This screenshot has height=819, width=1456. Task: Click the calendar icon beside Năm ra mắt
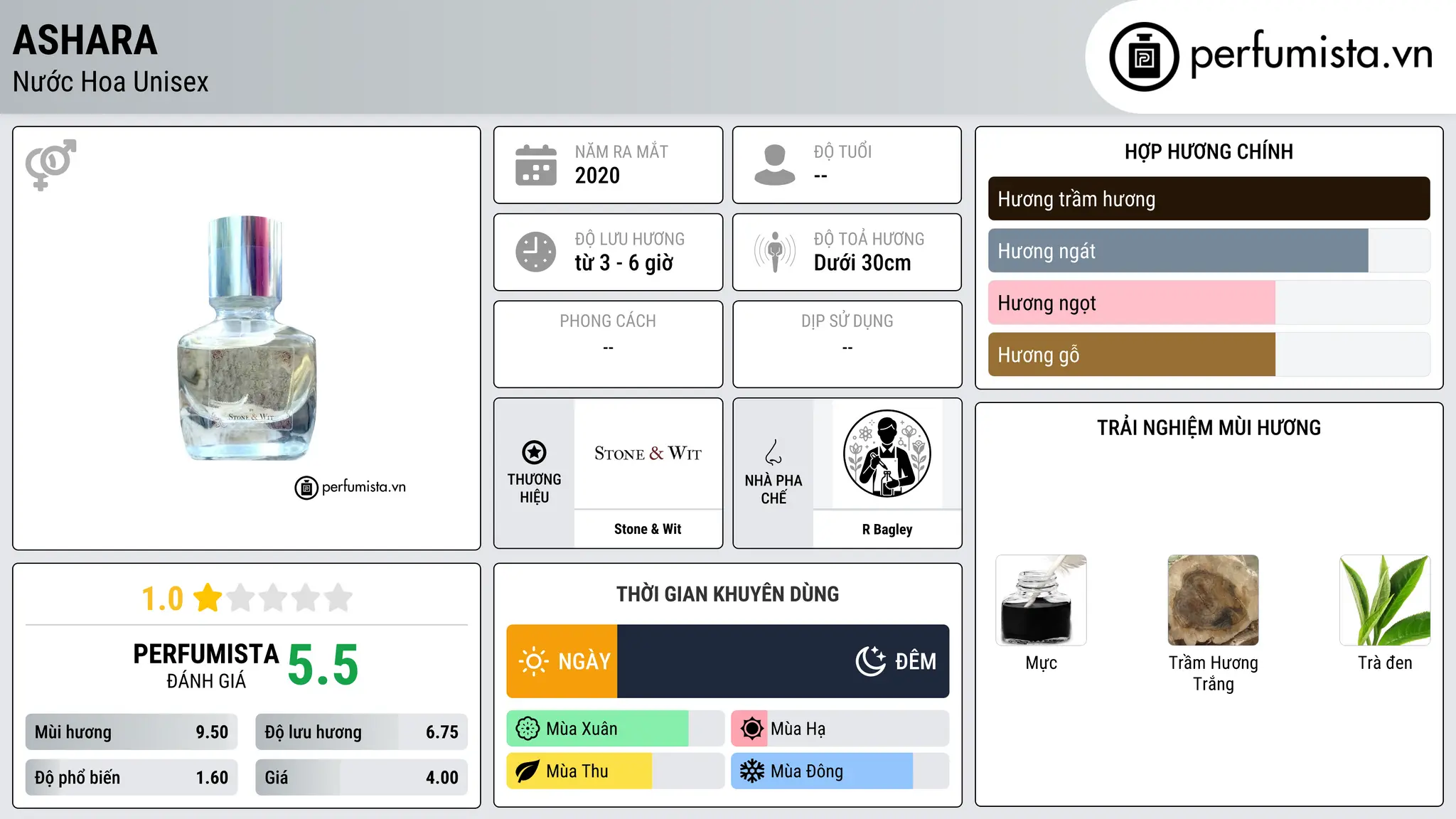pyautogui.click(x=536, y=165)
